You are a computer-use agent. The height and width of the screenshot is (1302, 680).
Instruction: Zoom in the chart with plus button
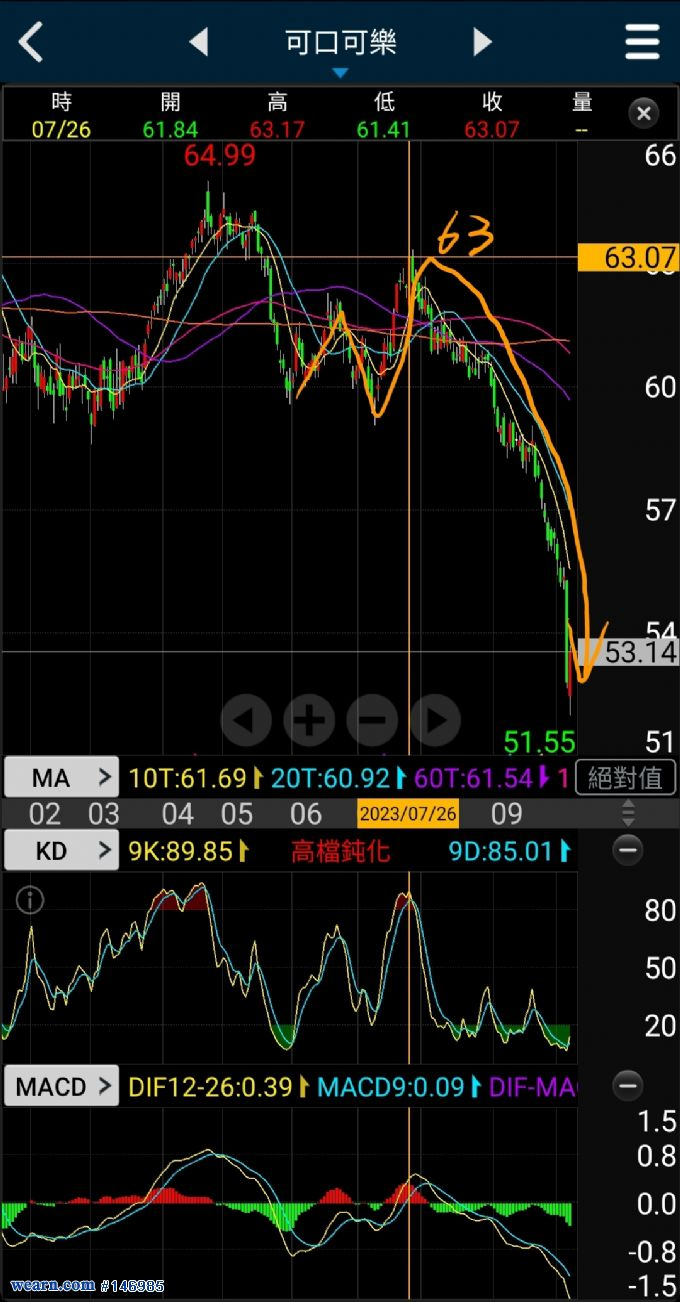[309, 719]
